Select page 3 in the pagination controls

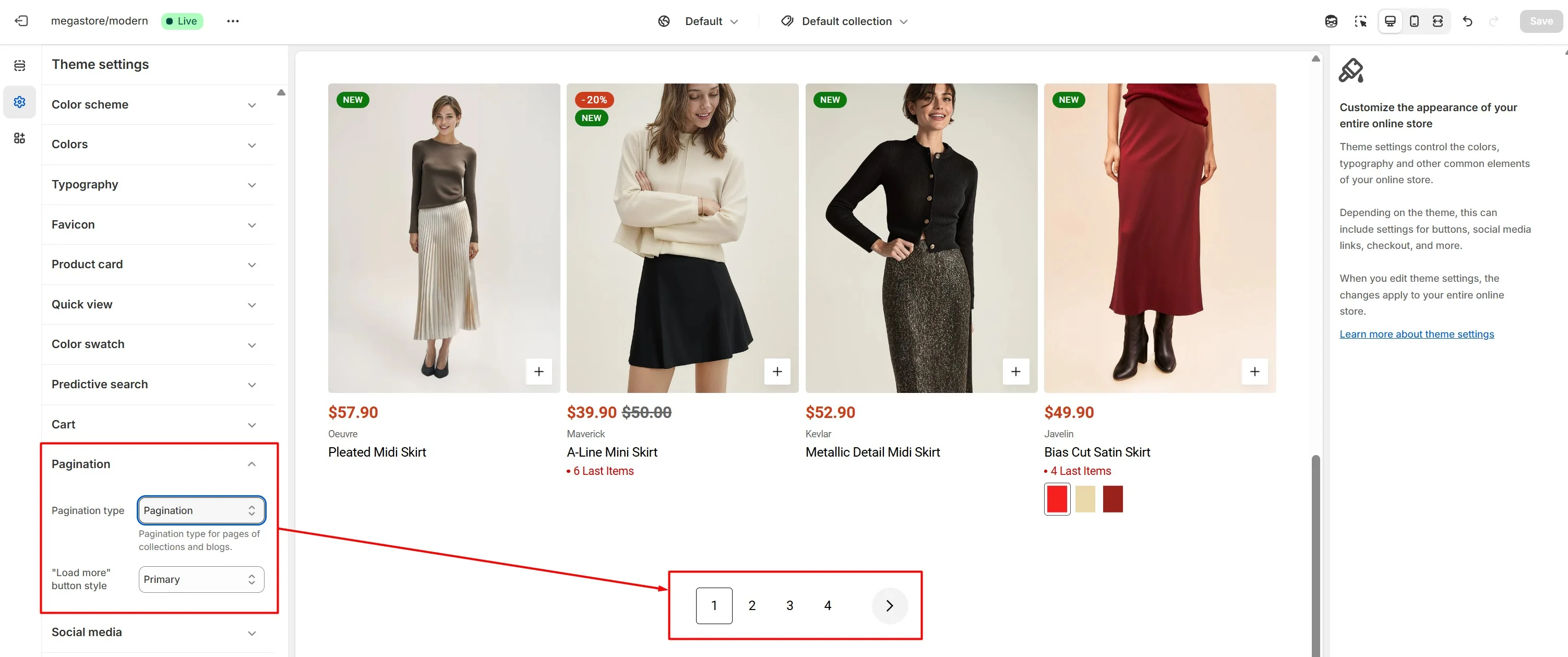click(x=789, y=605)
